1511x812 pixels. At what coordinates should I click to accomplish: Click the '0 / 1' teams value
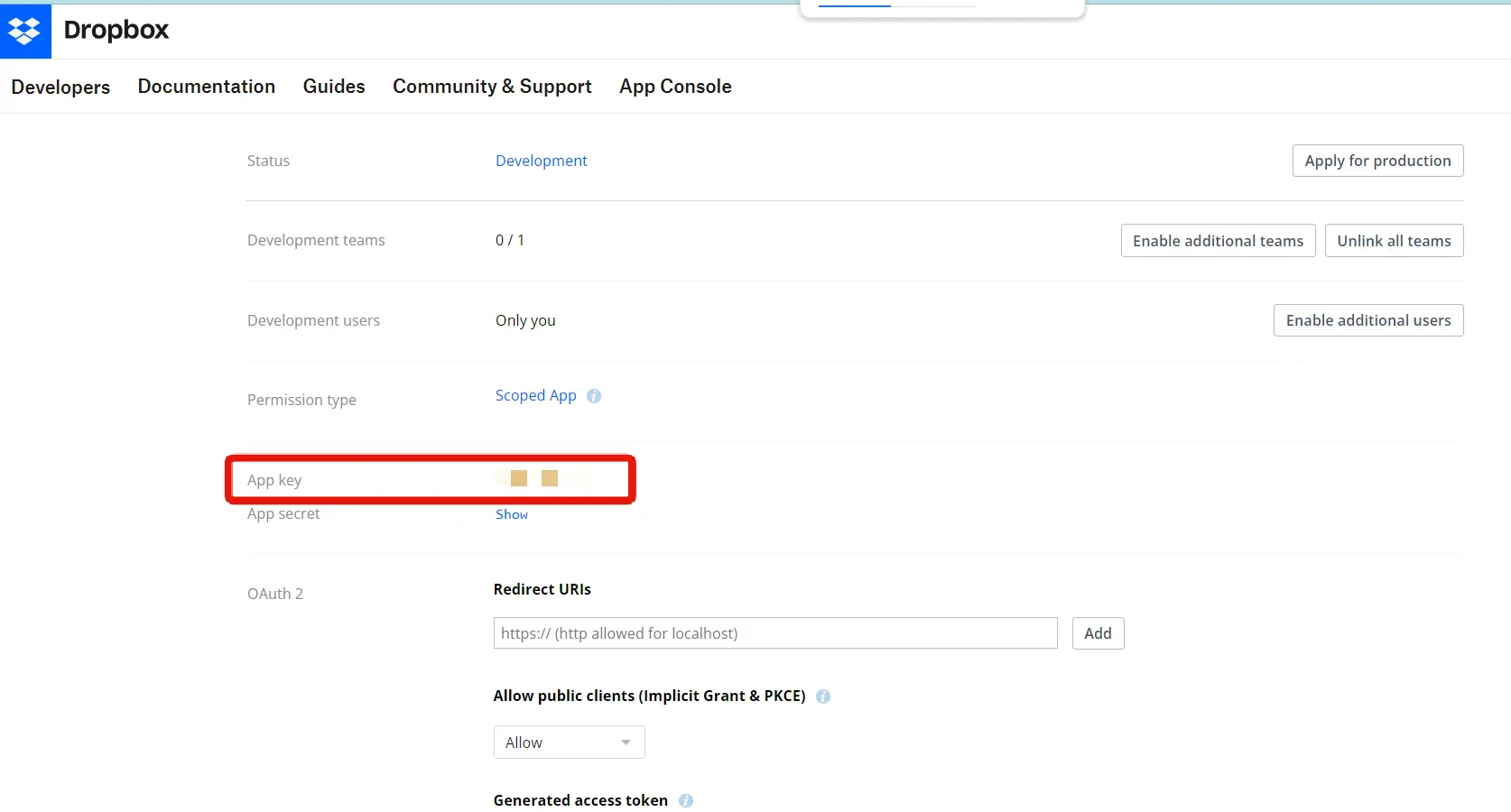pyautogui.click(x=510, y=240)
